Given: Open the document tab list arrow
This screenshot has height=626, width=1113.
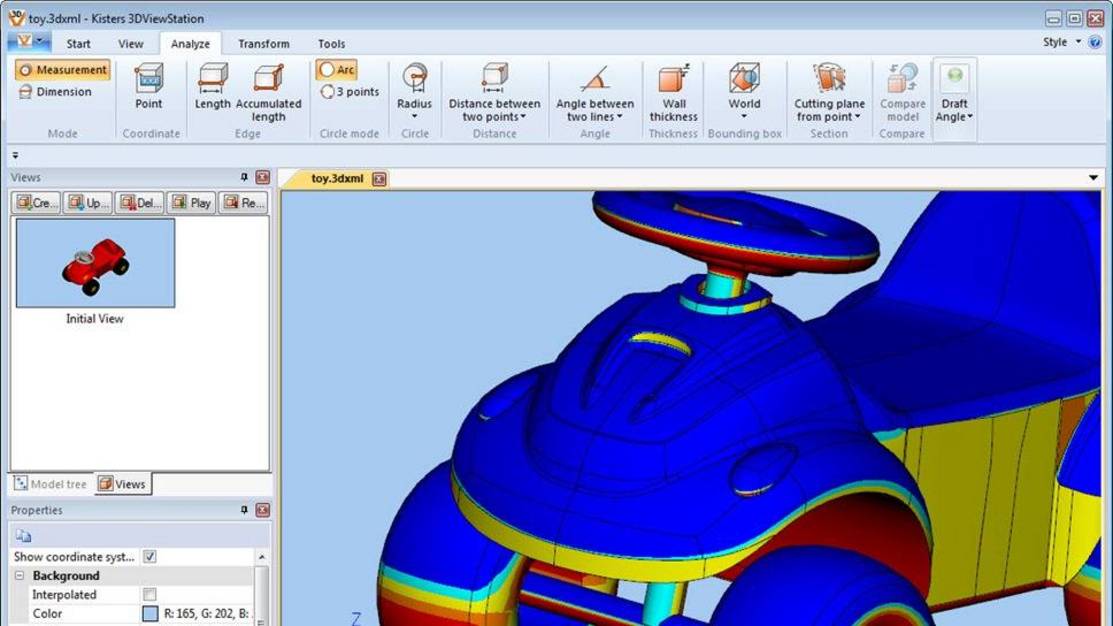Looking at the screenshot, I should [x=1093, y=178].
